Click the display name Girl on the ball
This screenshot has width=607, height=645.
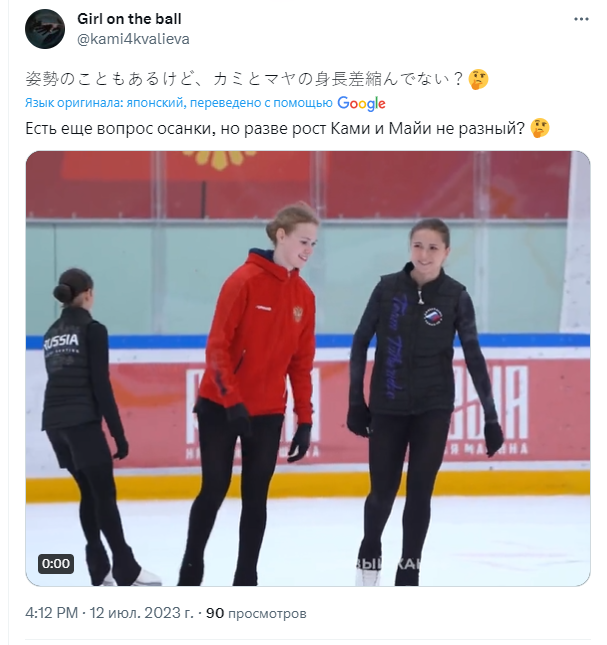click(129, 19)
